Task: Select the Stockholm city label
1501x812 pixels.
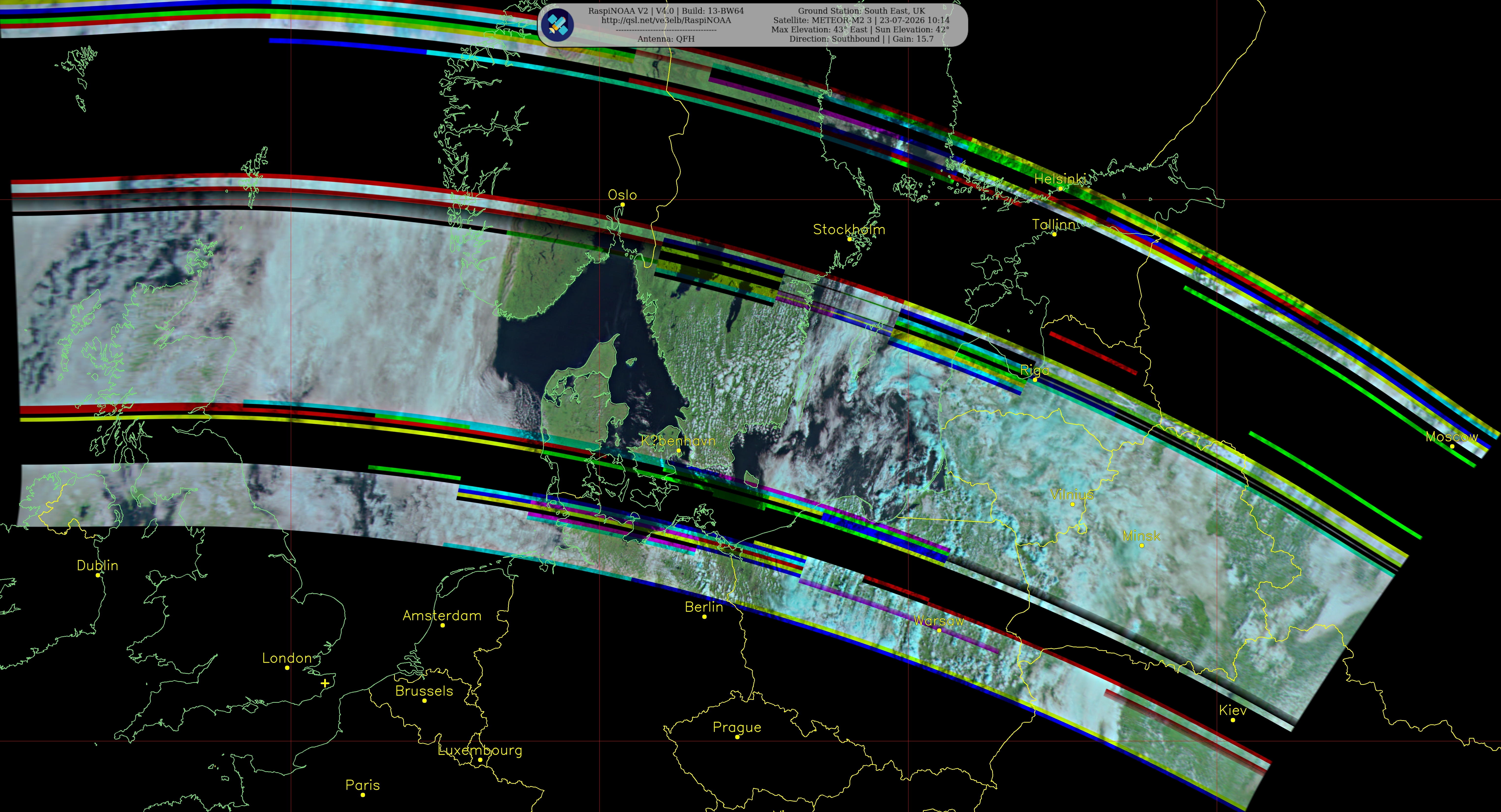Action: 849,230
